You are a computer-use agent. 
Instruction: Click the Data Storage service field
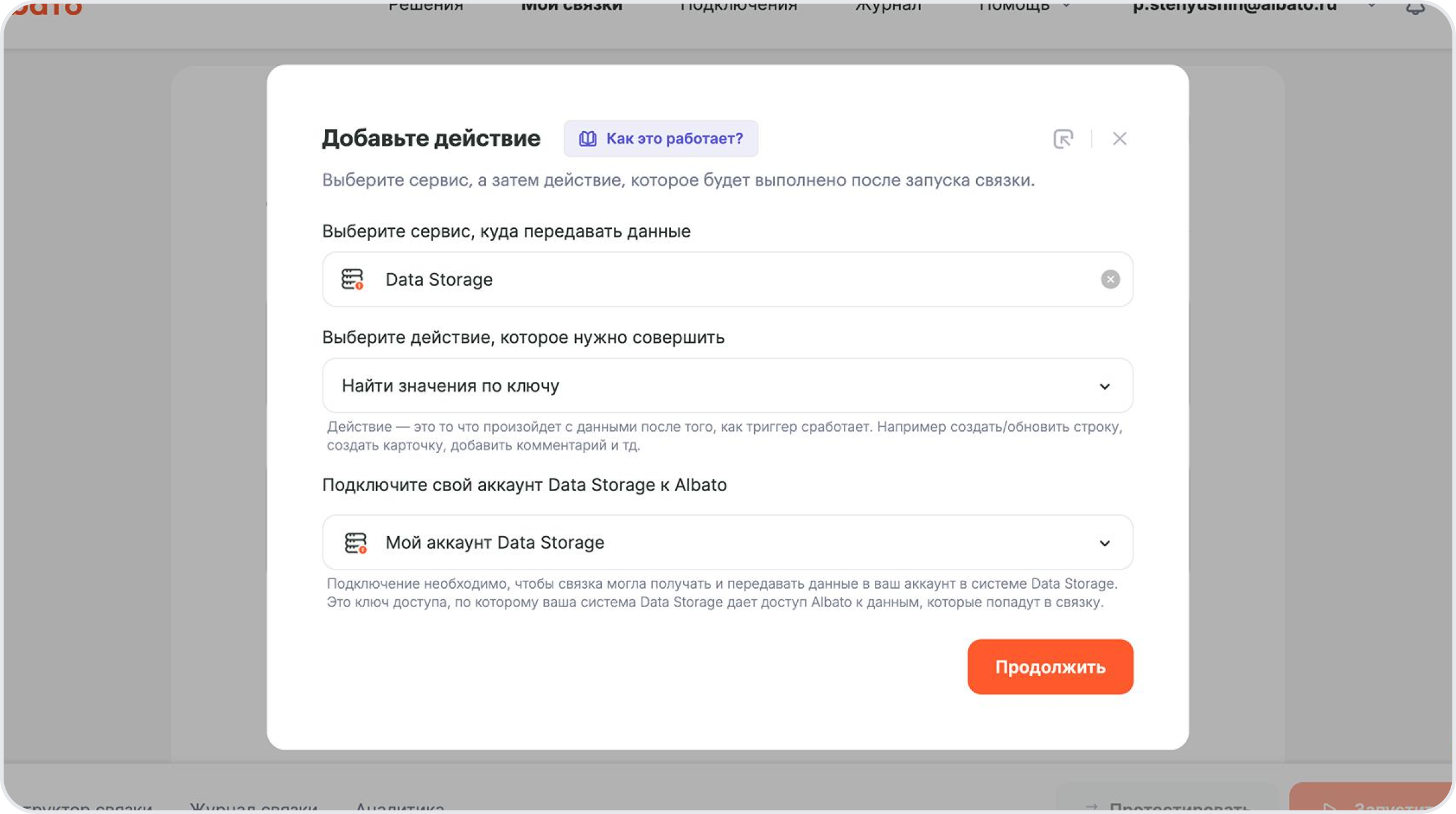(x=727, y=279)
